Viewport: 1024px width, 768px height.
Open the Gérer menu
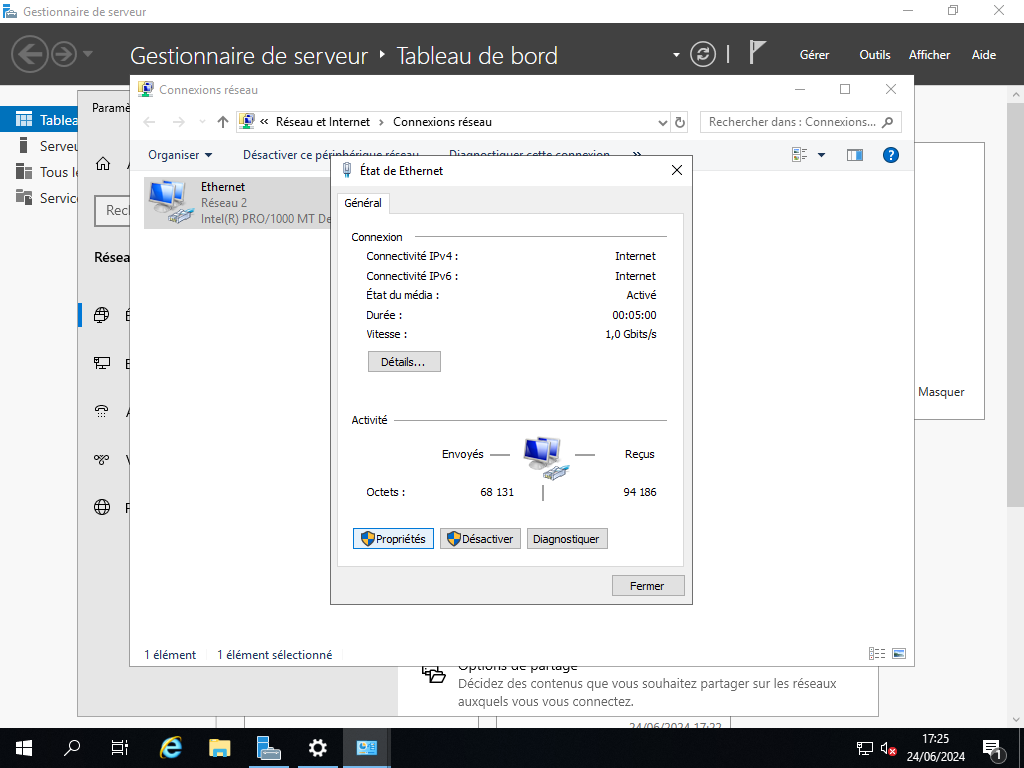[x=814, y=55]
